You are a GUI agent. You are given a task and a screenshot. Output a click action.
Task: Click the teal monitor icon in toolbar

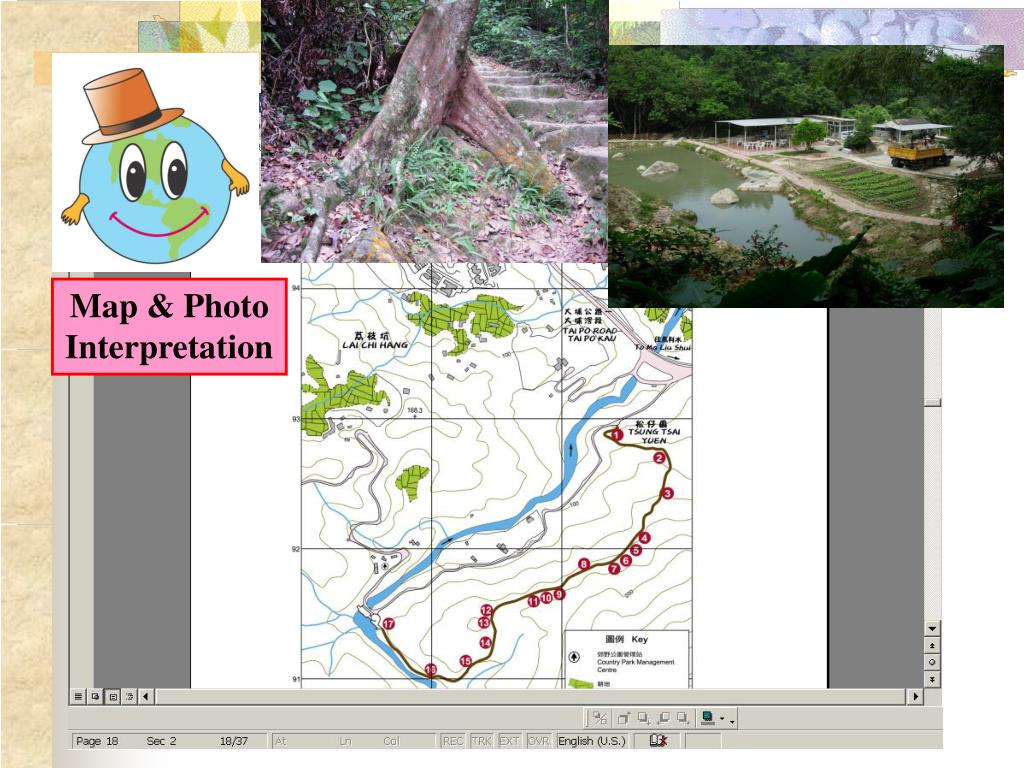click(707, 718)
